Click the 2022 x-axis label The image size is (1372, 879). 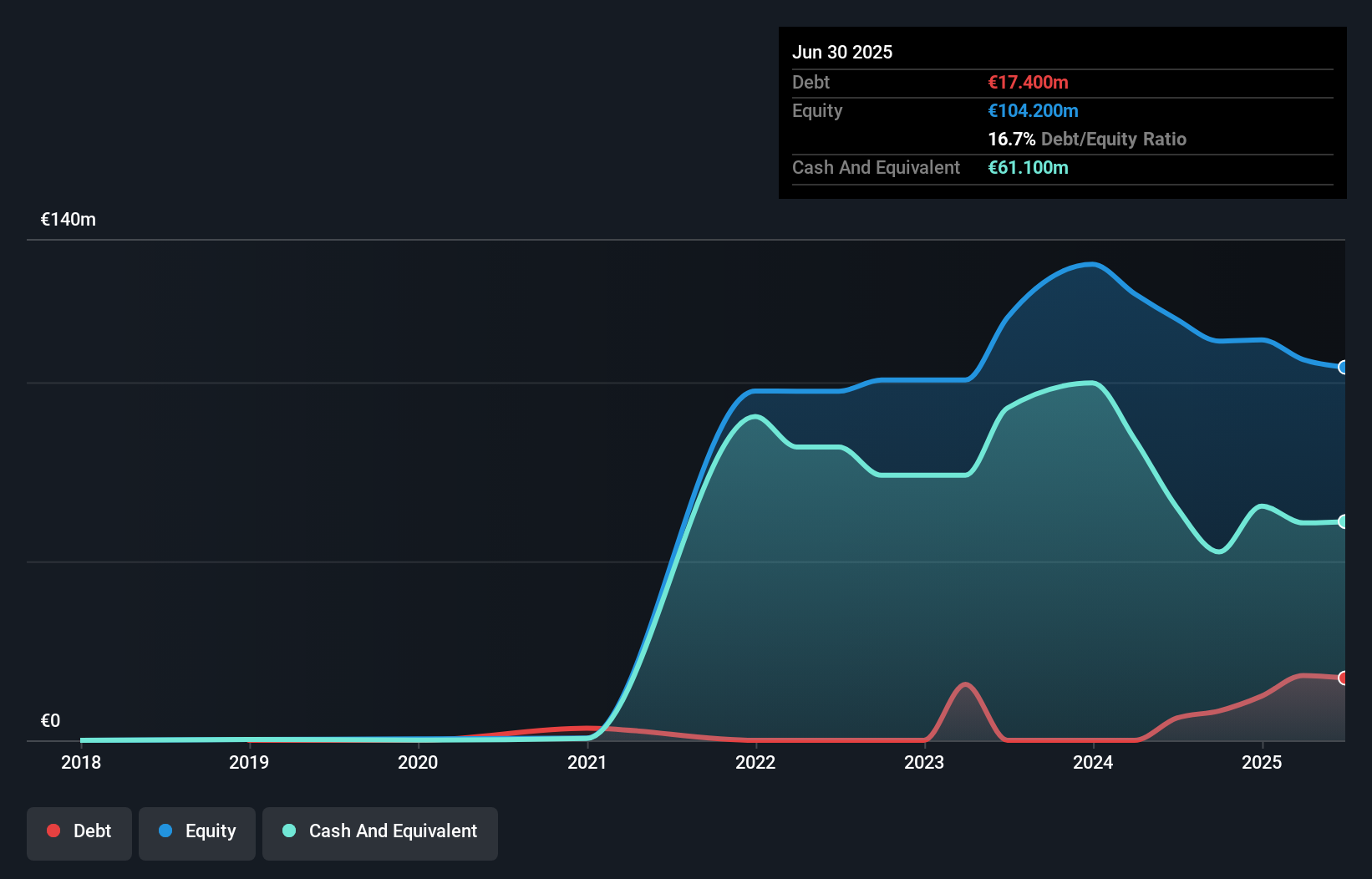[755, 762]
